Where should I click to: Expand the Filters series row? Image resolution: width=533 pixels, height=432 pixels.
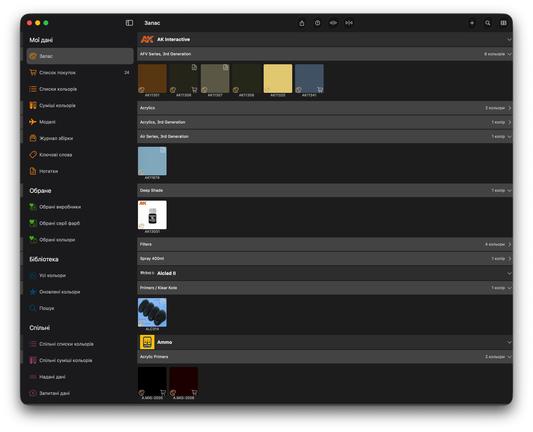click(325, 244)
